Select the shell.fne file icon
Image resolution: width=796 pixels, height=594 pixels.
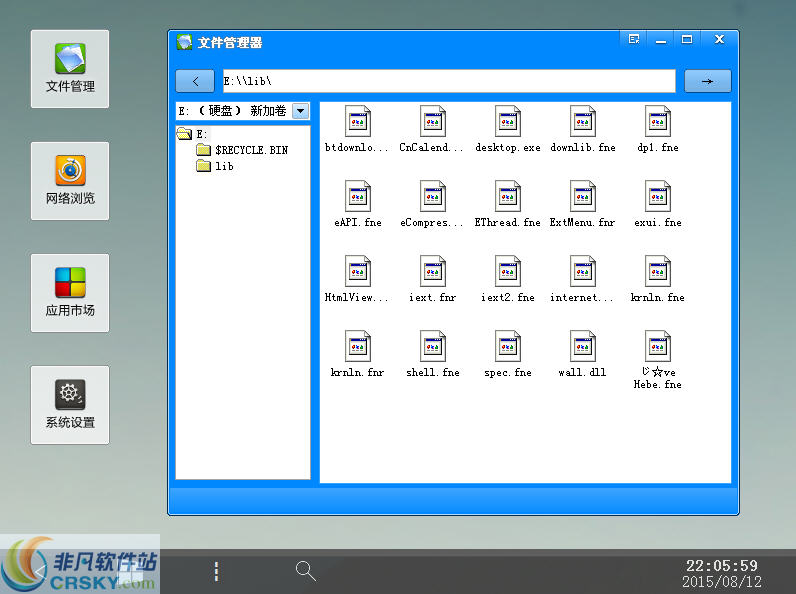pos(433,347)
